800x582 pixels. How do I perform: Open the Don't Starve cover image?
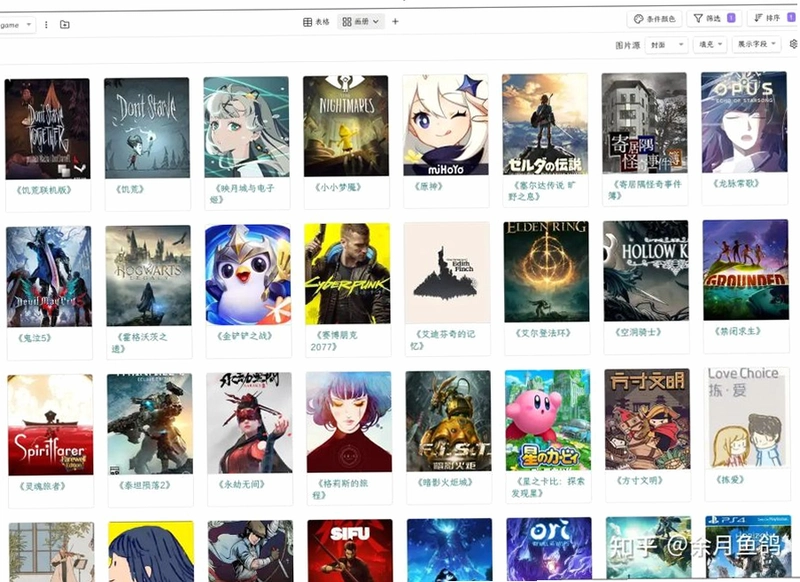point(147,128)
